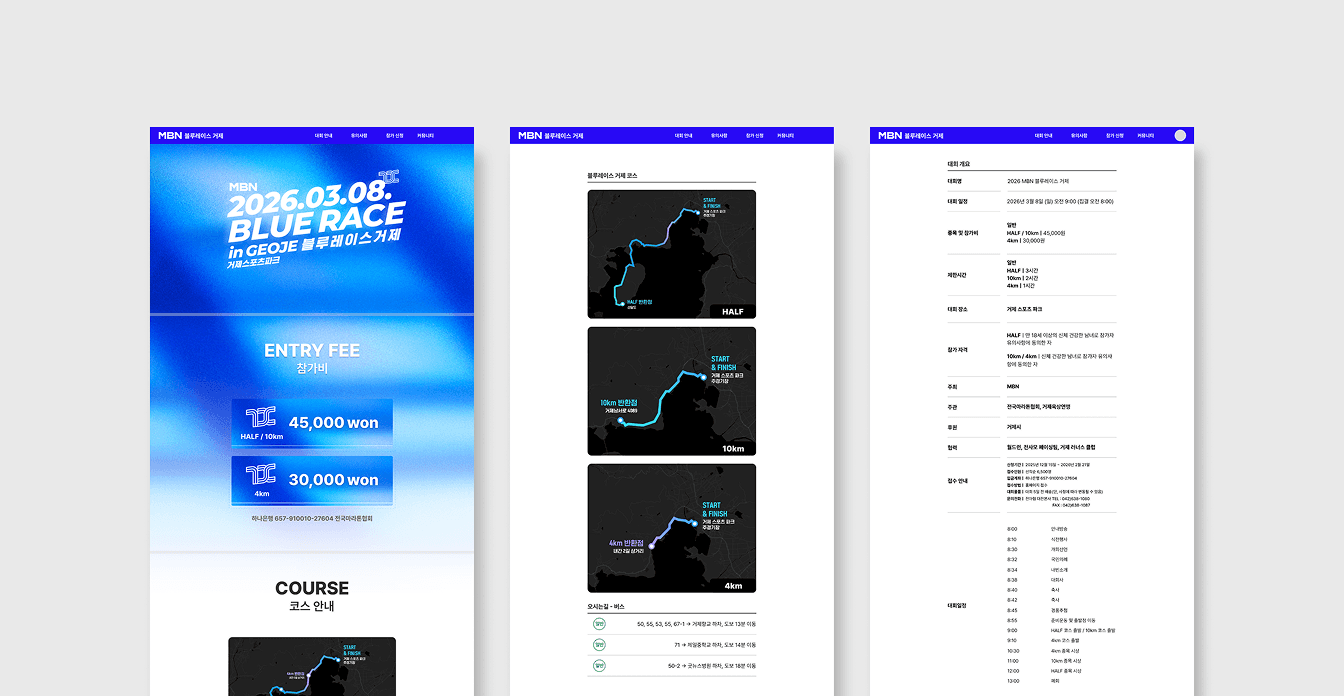Open 대회 안내 menu on the middle page

pyautogui.click(x=683, y=135)
